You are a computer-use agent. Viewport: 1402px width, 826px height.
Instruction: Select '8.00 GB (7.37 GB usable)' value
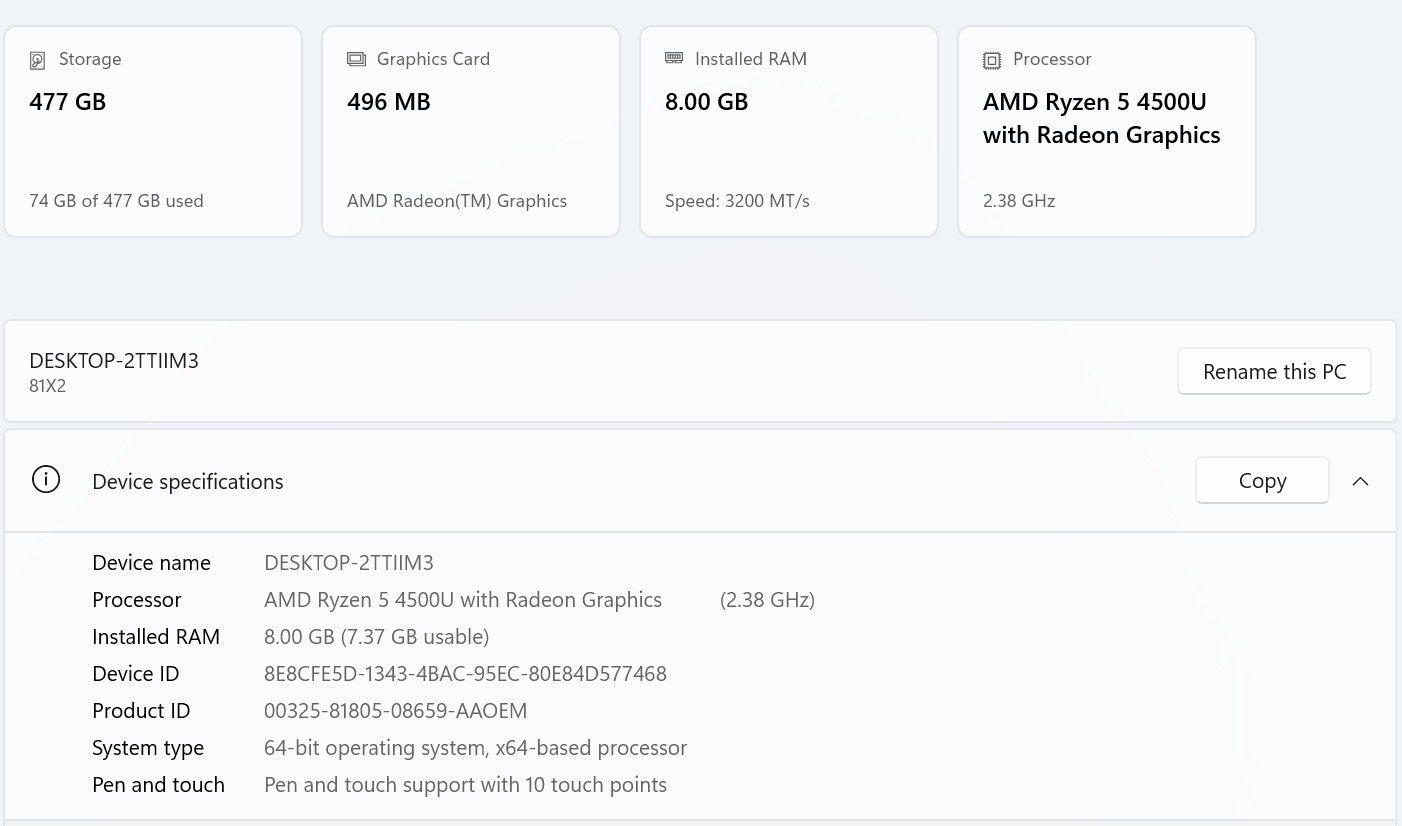point(376,637)
